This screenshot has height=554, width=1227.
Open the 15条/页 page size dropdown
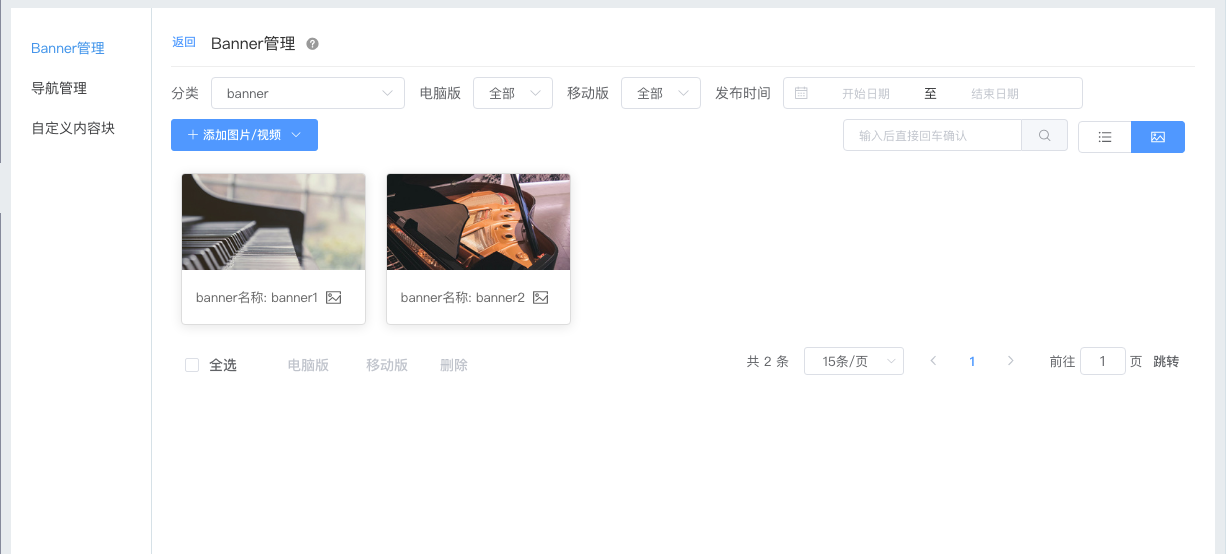854,361
